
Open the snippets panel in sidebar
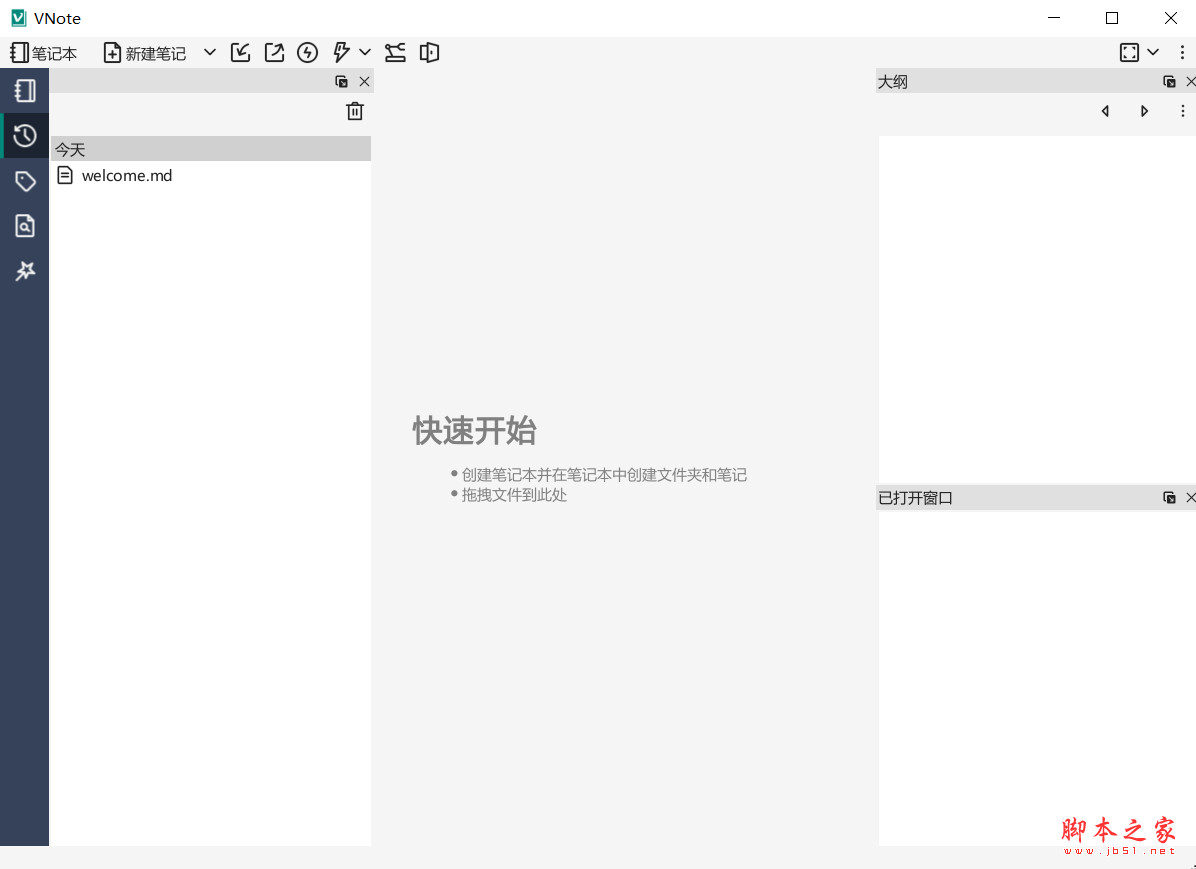click(x=25, y=271)
